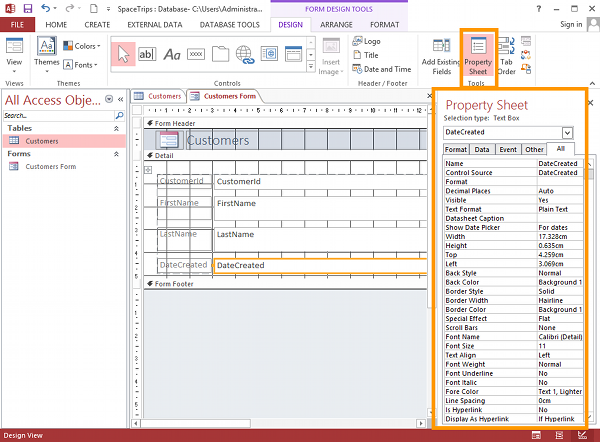The image size is (600, 442).
Task: Click the form selector box in Detail
Action: (148, 170)
